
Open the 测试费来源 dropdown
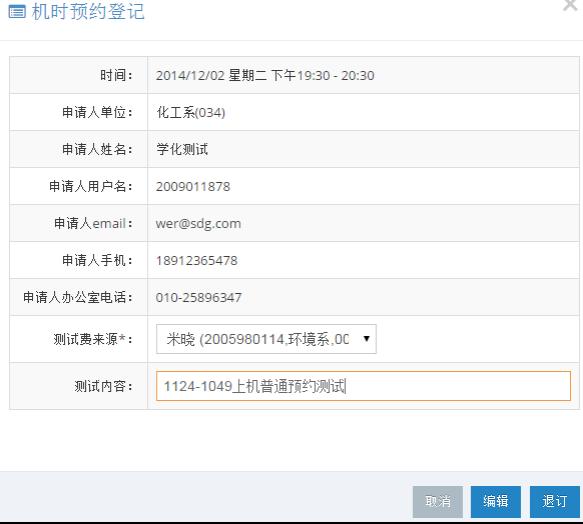pos(266,339)
